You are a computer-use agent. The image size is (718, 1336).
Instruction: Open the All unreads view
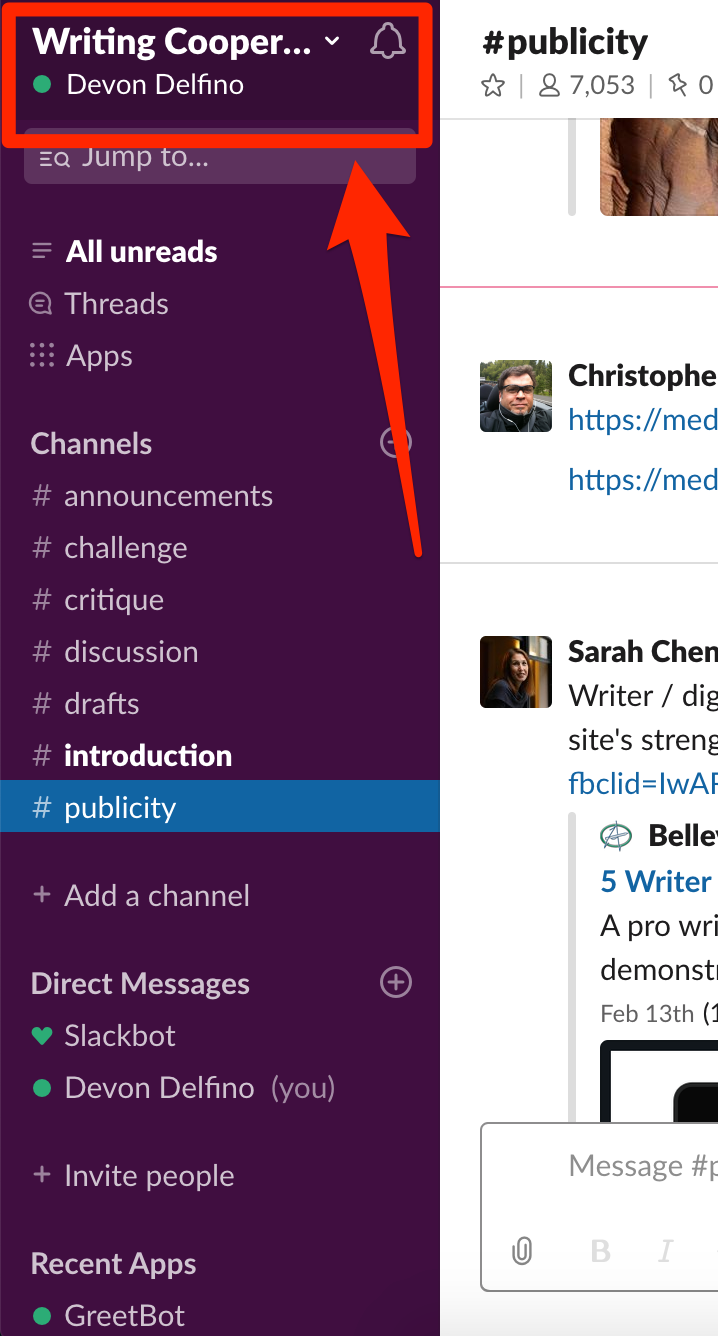pyautogui.click(x=140, y=251)
